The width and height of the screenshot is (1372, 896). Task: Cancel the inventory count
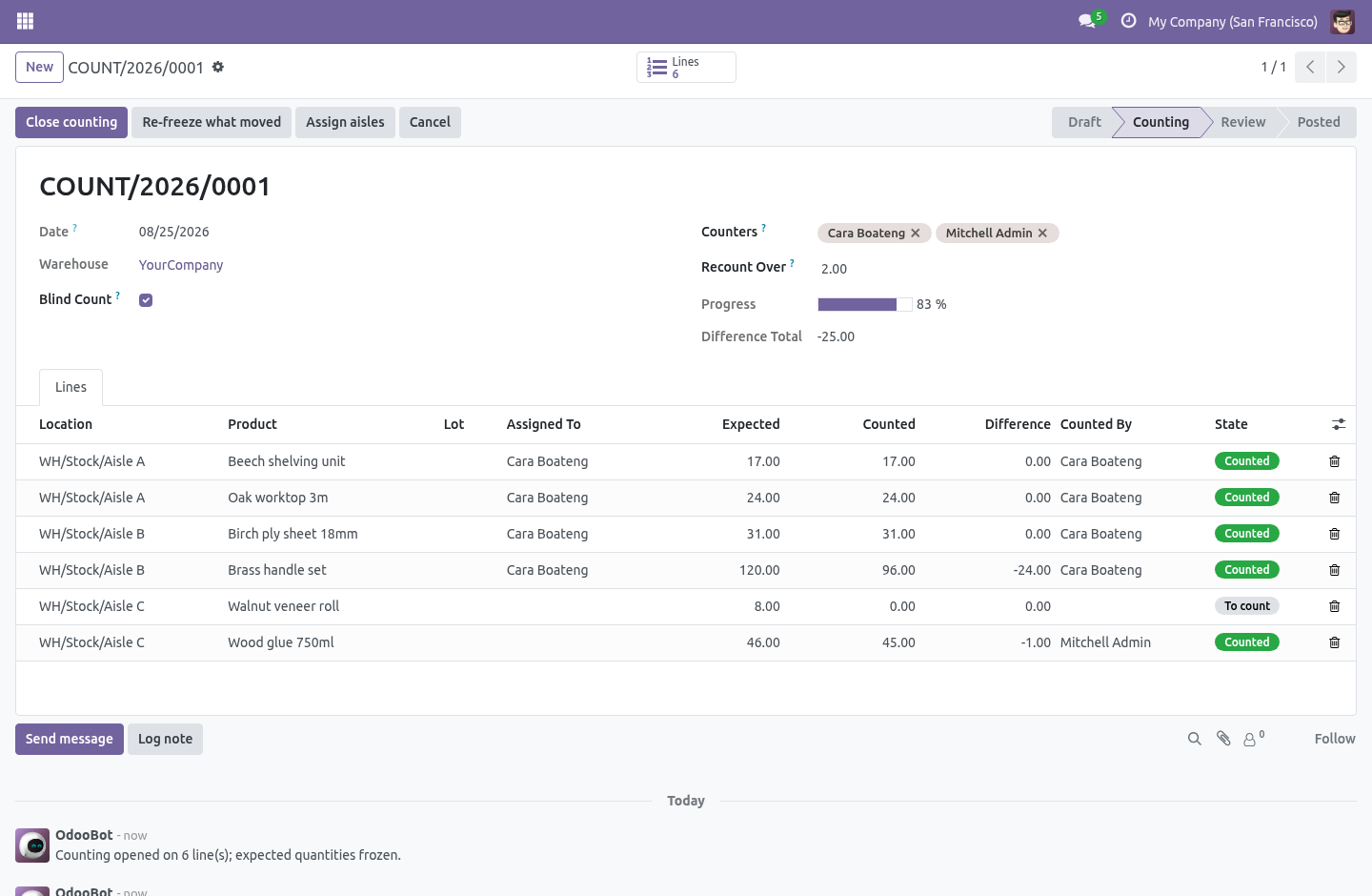[430, 122]
